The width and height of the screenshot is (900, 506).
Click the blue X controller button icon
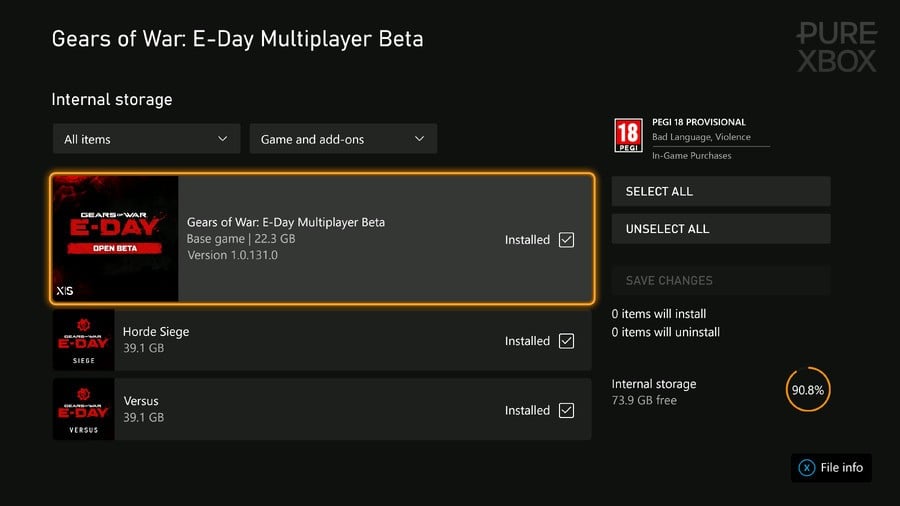(806, 468)
